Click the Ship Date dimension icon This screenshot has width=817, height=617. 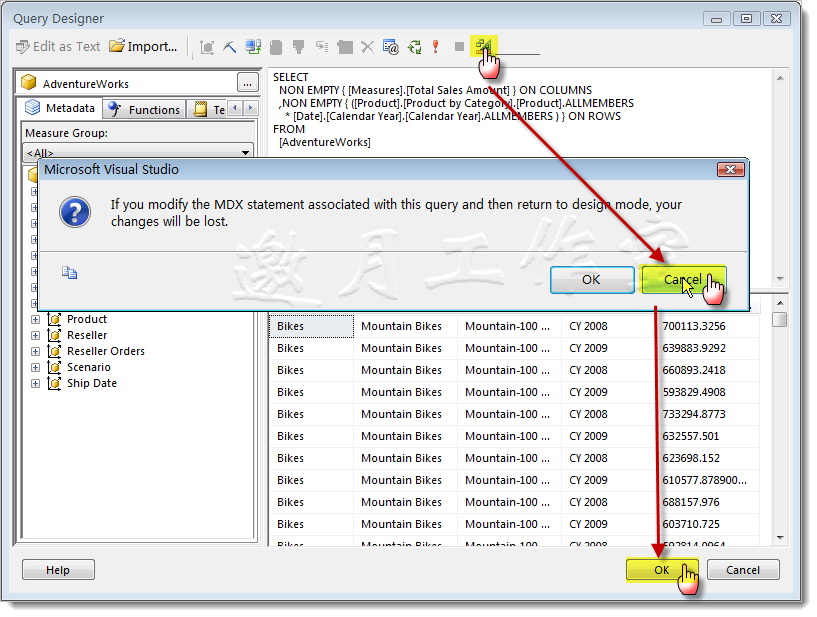pos(54,384)
